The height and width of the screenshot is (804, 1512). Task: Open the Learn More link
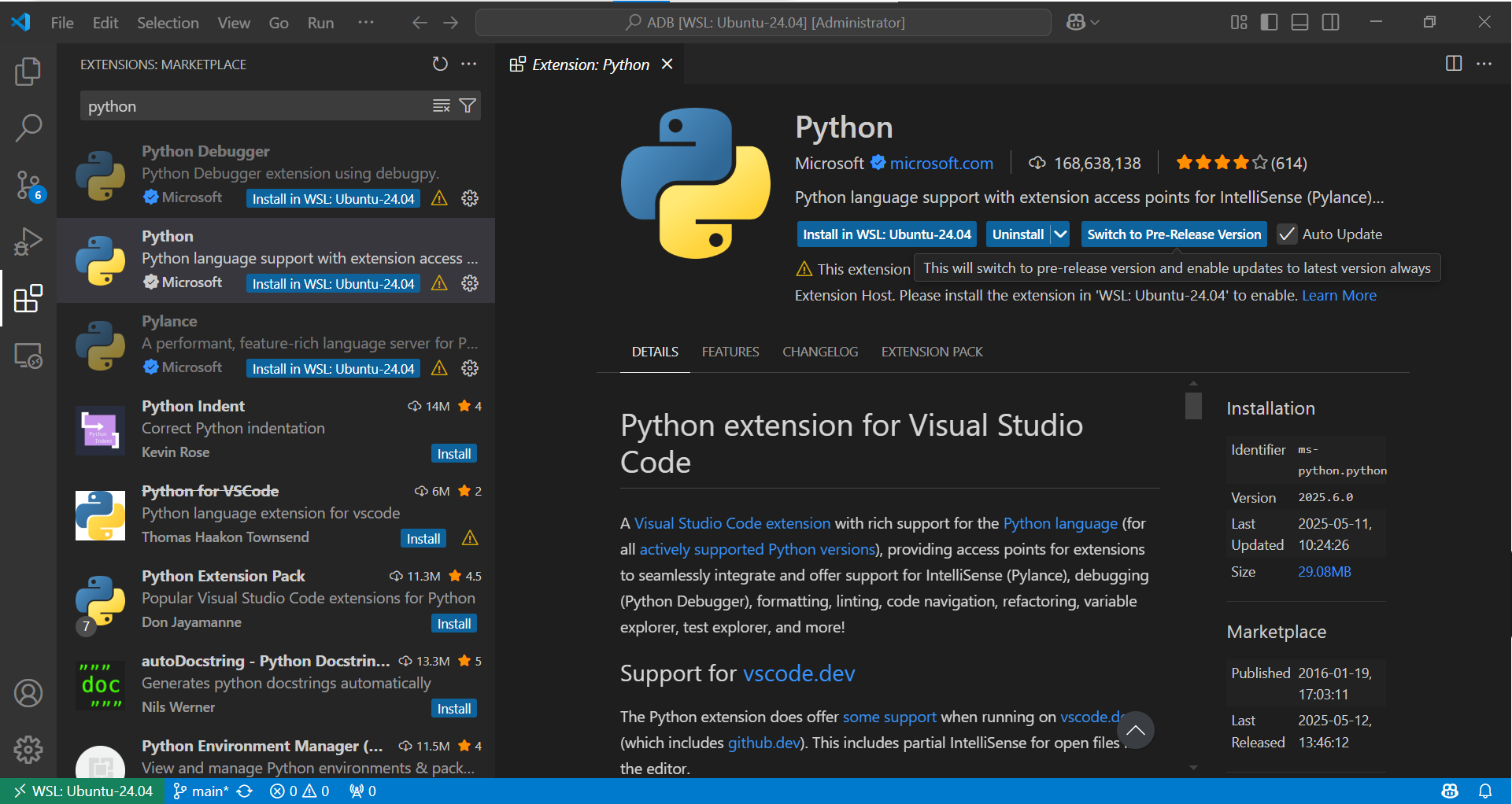coord(1339,295)
